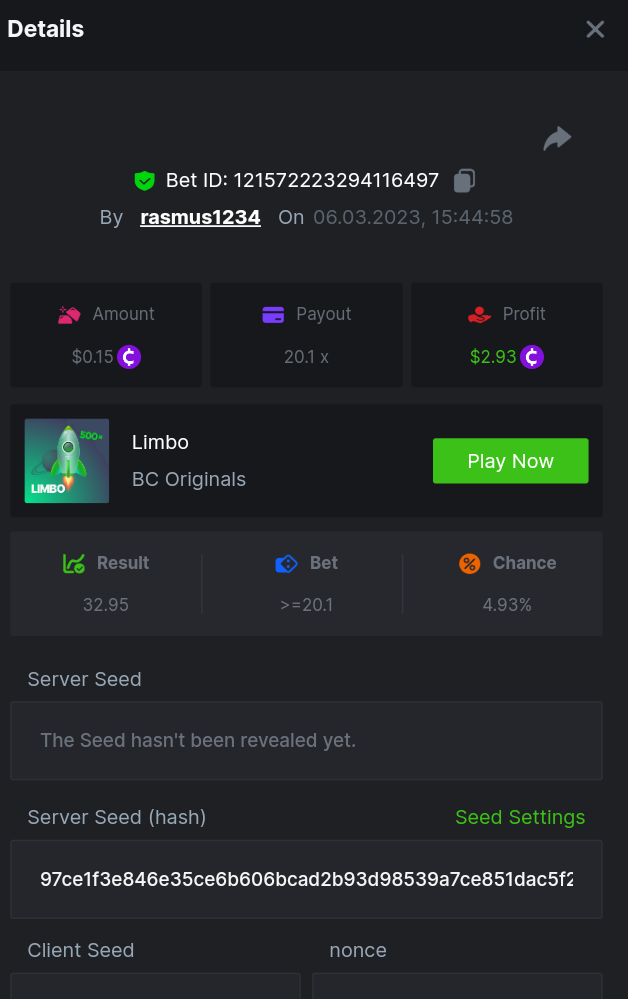Image resolution: width=628 pixels, height=999 pixels.
Task: Click the Server Seed hash field
Action: click(306, 879)
